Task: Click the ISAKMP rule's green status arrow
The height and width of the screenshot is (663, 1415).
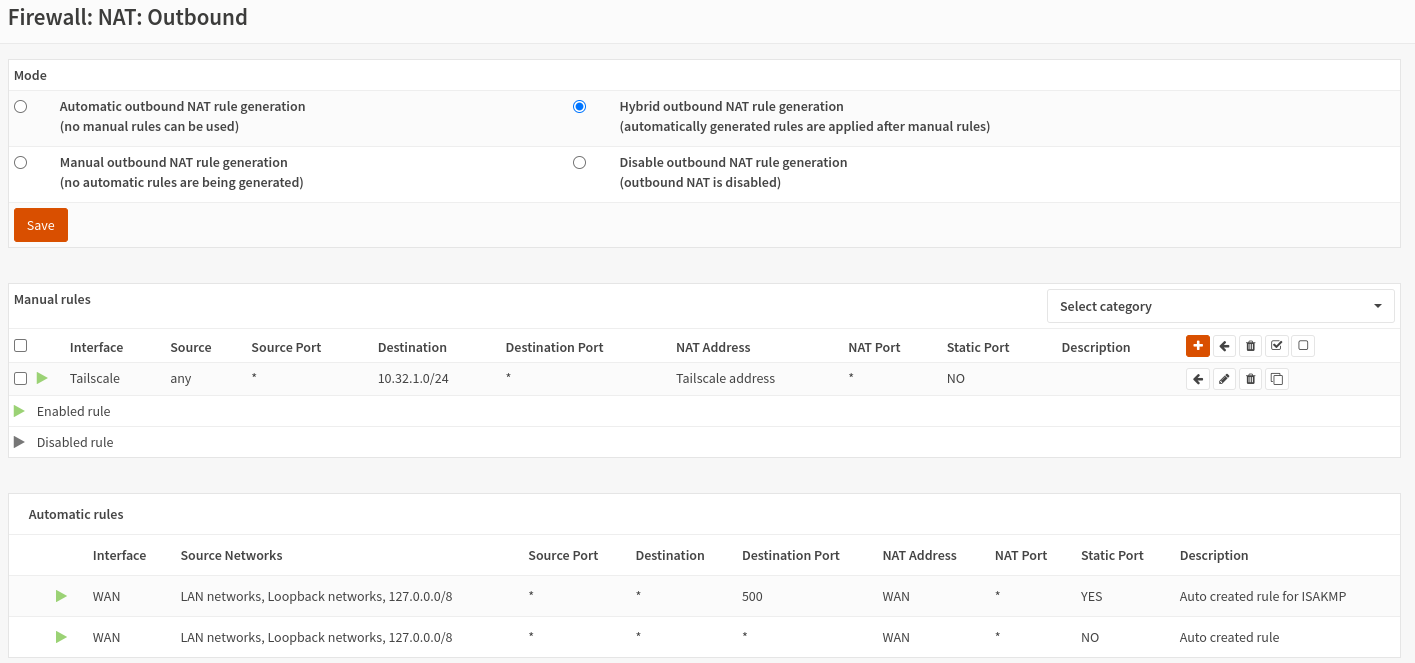Action: coord(61,596)
